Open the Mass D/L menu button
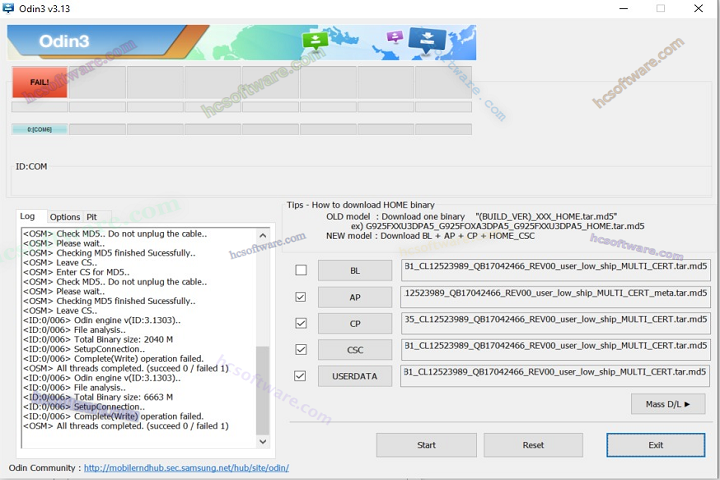720x480 pixels. [x=668, y=404]
